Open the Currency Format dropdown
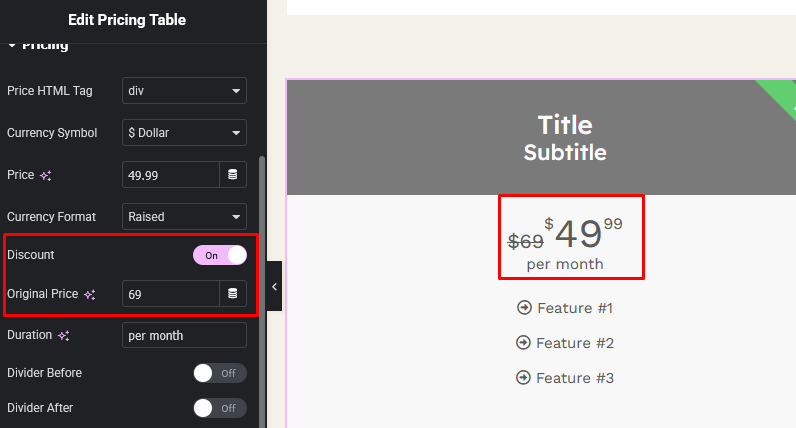The width and height of the screenshot is (796, 428). 184,217
